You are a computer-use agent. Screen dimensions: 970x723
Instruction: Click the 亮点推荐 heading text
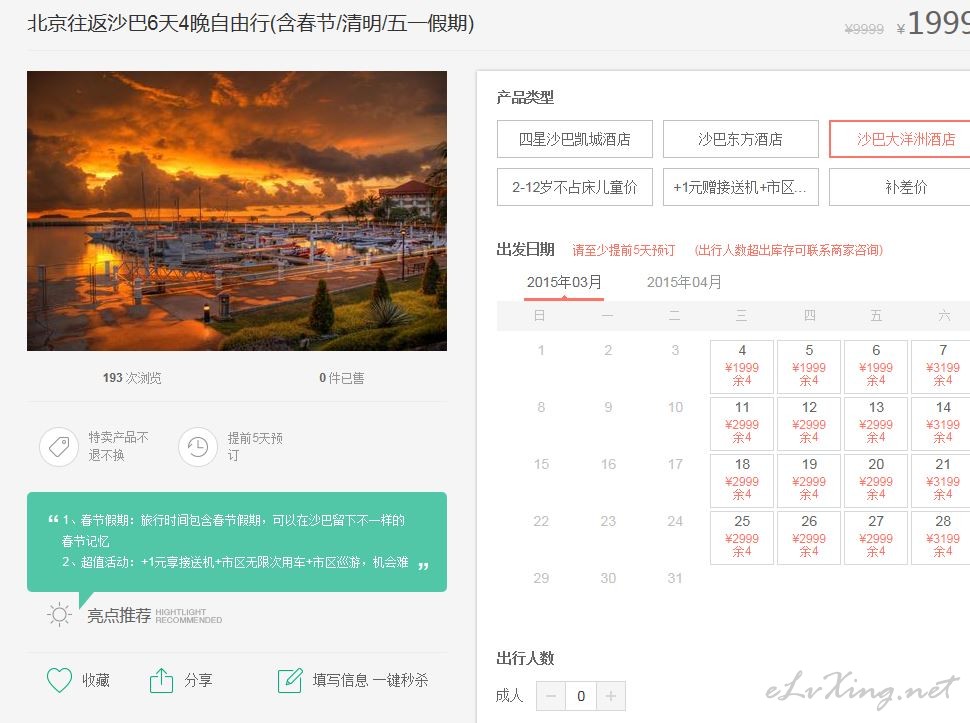point(119,615)
